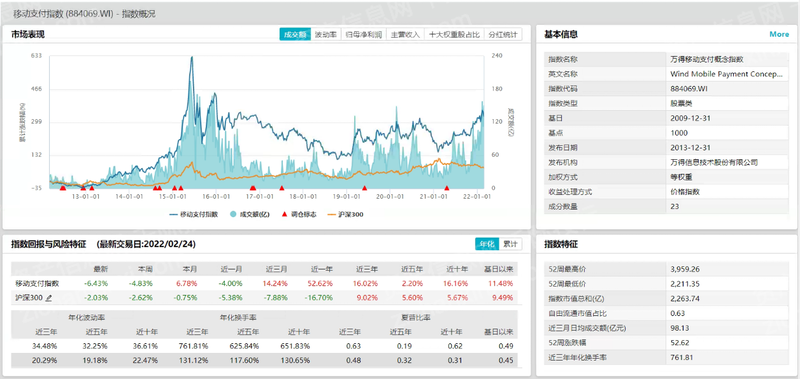The height and width of the screenshot is (379, 800).
Task: Click the truncated Wind Mobile Payment Concept name
Action: (726, 74)
